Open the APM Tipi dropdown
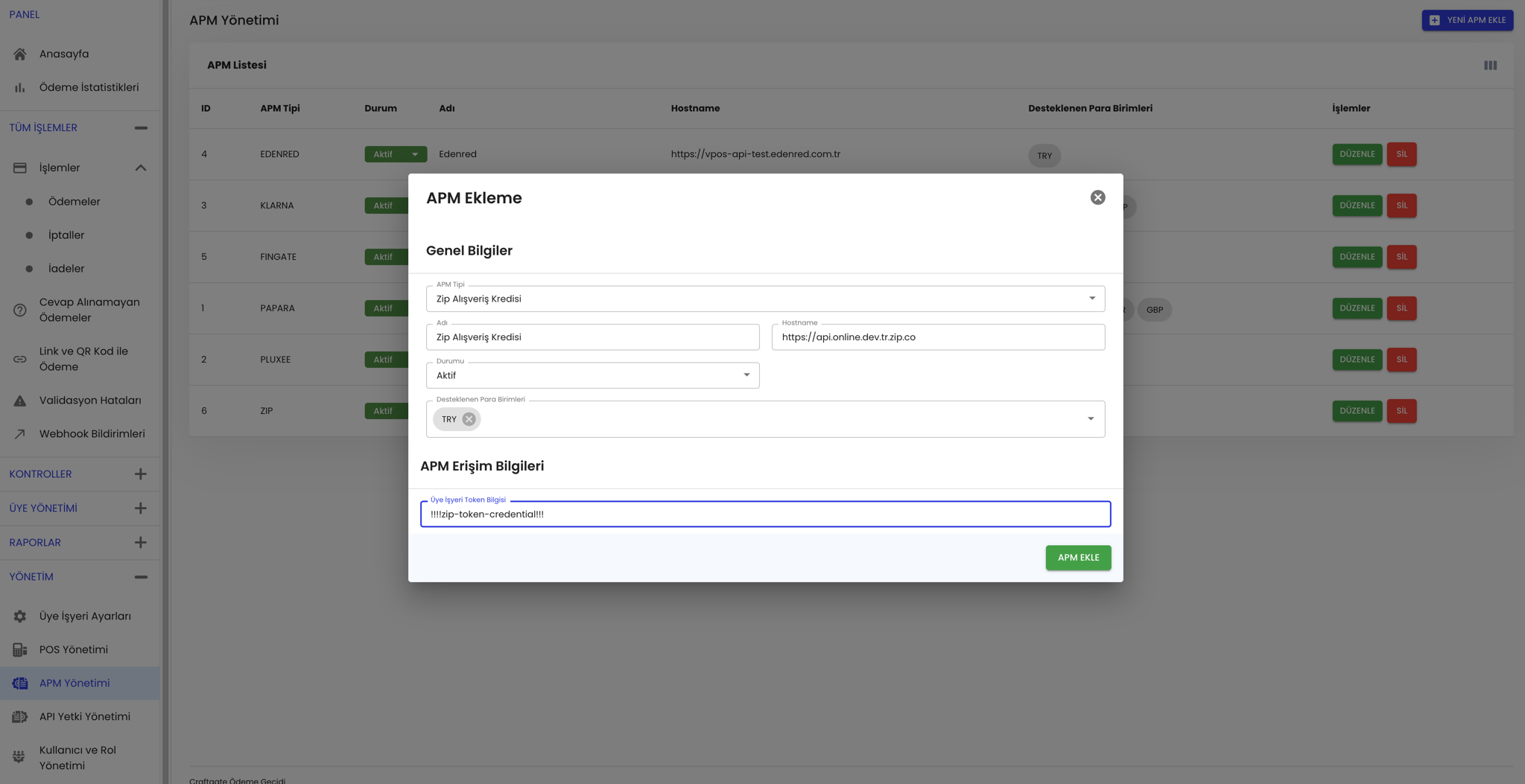 click(x=765, y=299)
